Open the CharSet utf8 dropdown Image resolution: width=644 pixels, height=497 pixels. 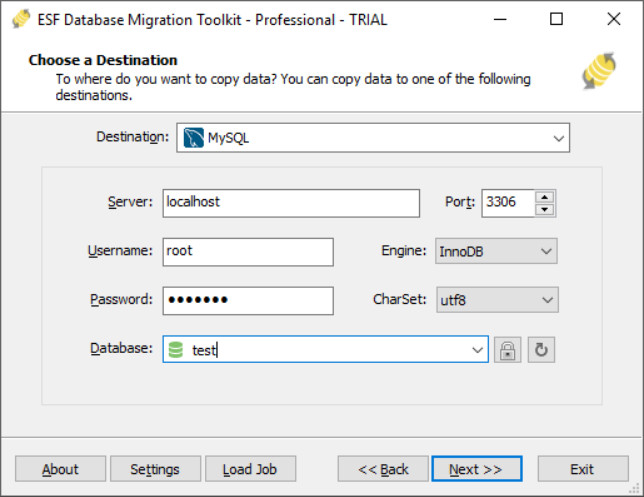click(545, 299)
